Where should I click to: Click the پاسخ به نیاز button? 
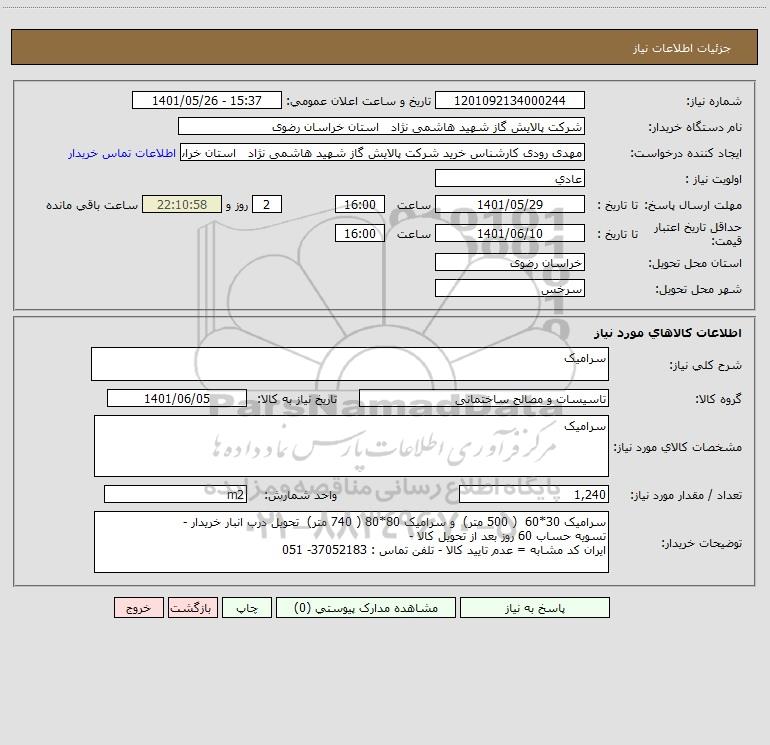pos(535,607)
